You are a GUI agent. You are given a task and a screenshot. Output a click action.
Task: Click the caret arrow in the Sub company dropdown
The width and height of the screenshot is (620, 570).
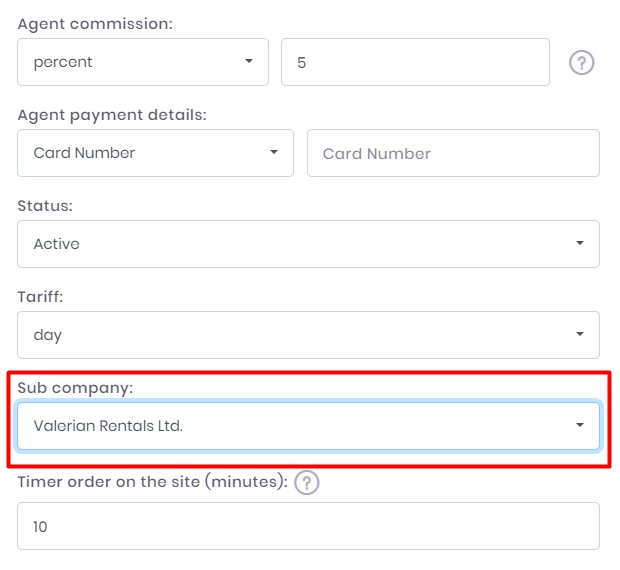580,426
